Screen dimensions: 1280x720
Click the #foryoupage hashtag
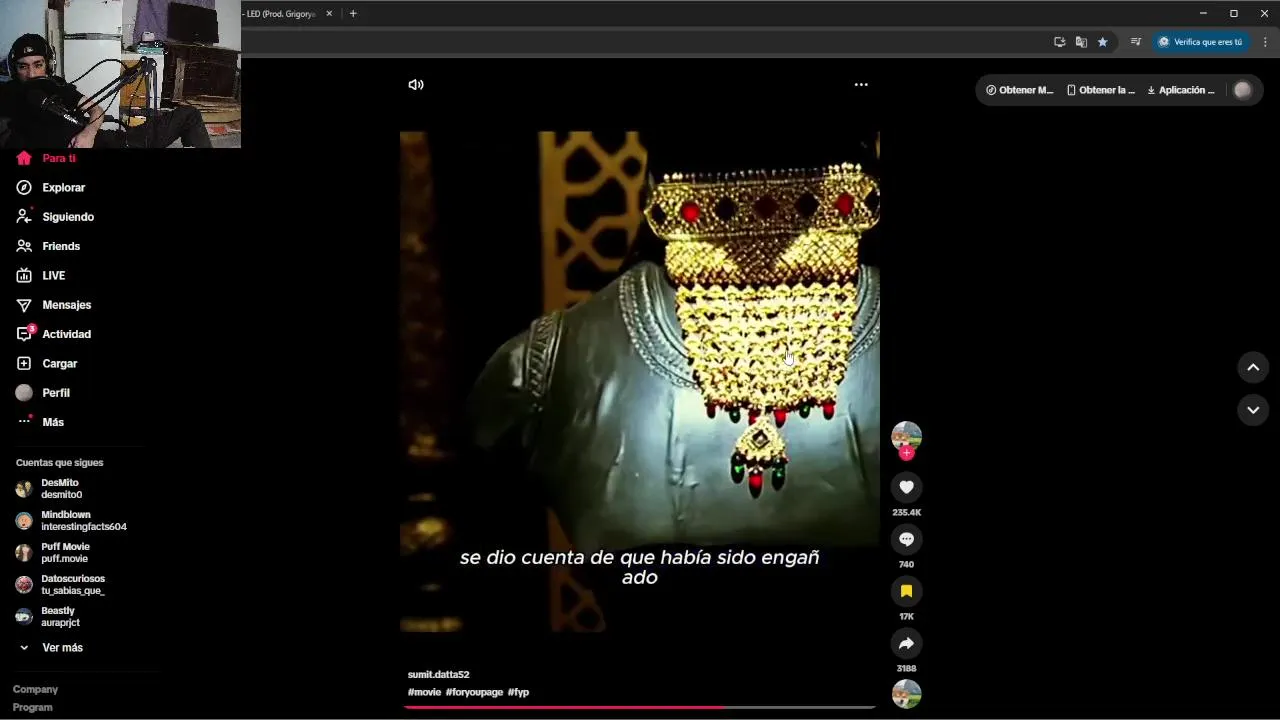click(474, 692)
